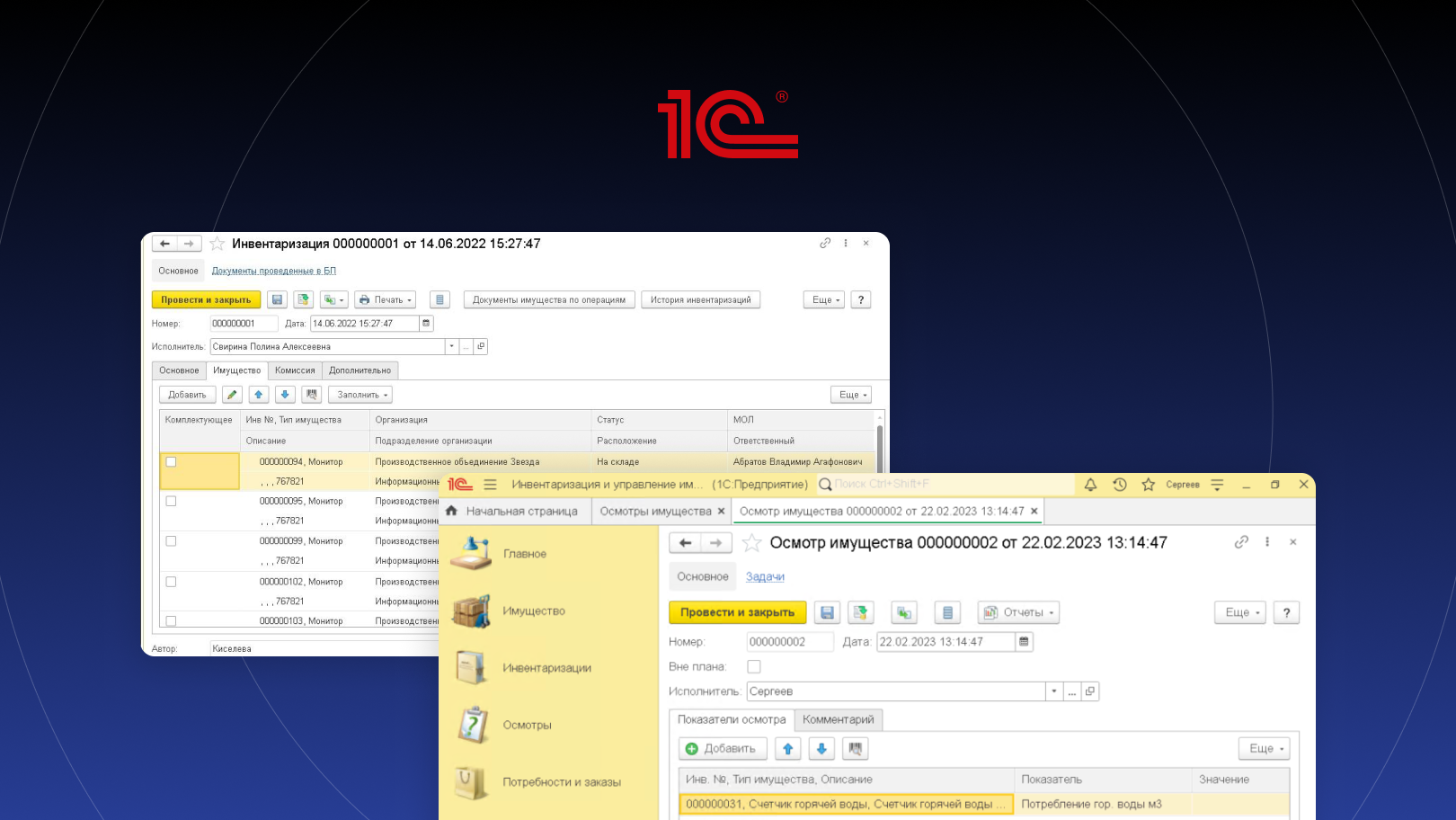Toggle the Вне плана checkbox

754,667
